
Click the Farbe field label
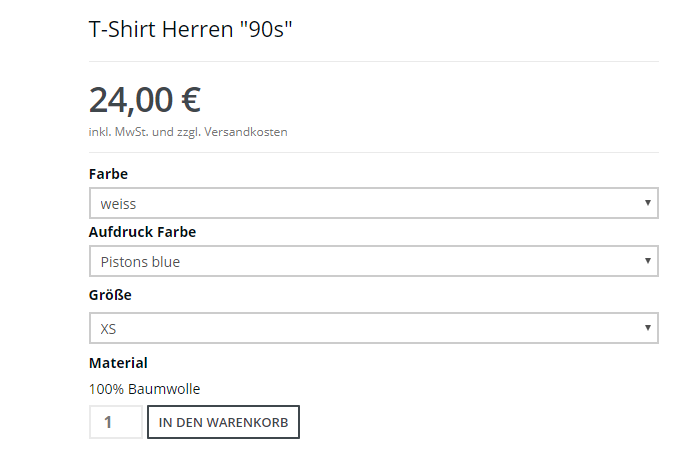pyautogui.click(x=108, y=174)
